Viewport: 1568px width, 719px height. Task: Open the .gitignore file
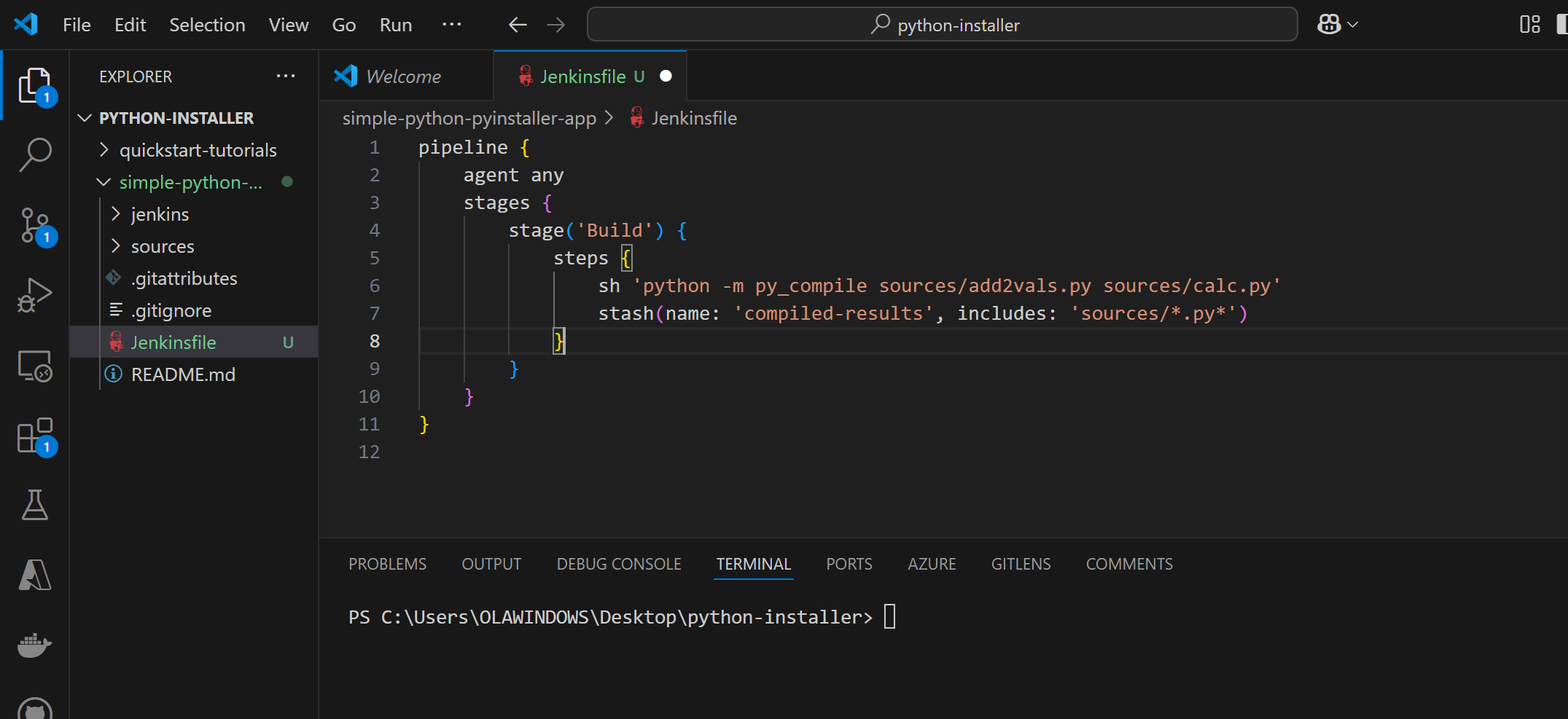pyautogui.click(x=194, y=310)
